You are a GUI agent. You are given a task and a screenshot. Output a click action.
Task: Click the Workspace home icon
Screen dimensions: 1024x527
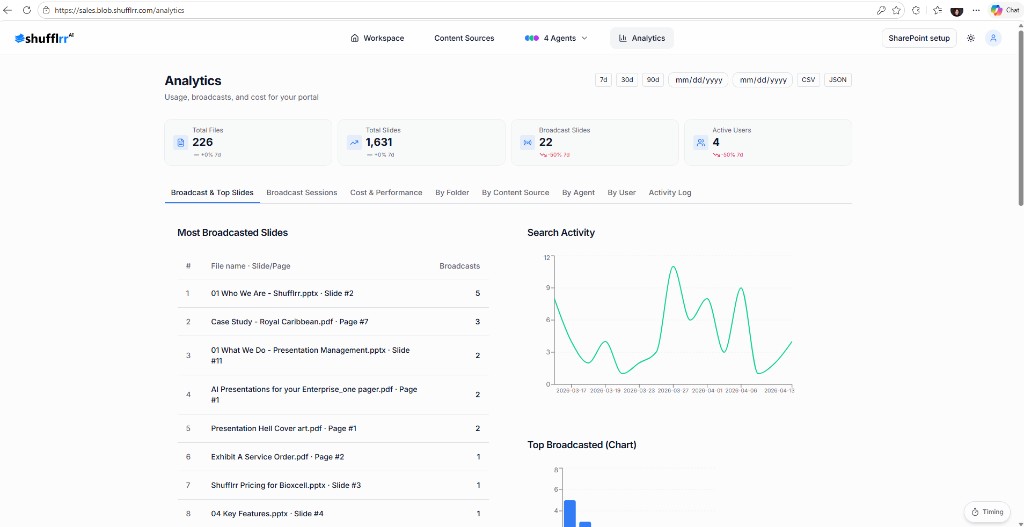pos(355,38)
